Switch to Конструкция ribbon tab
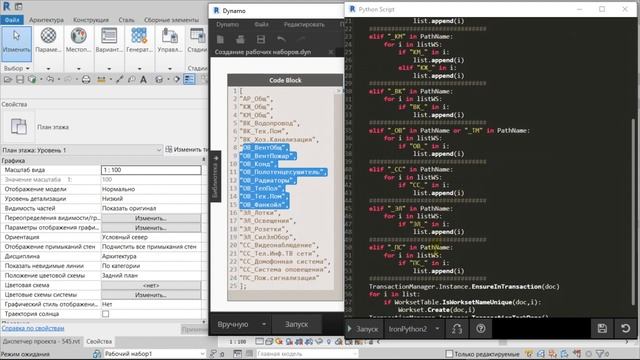This screenshot has width=640, height=360. (91, 20)
